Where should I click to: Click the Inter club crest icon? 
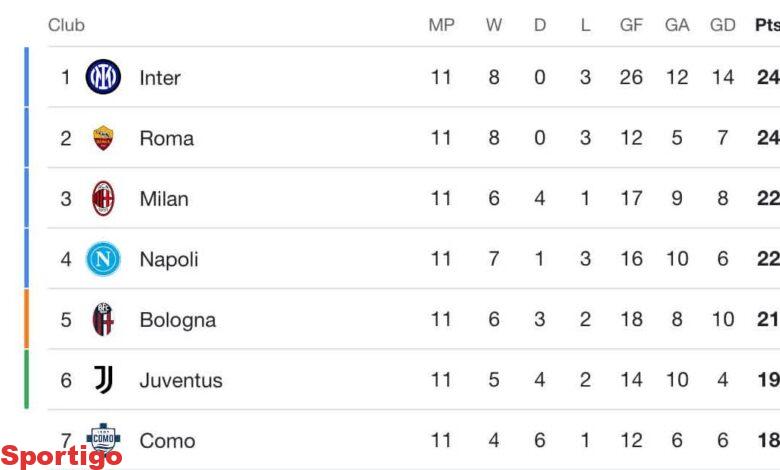click(103, 77)
